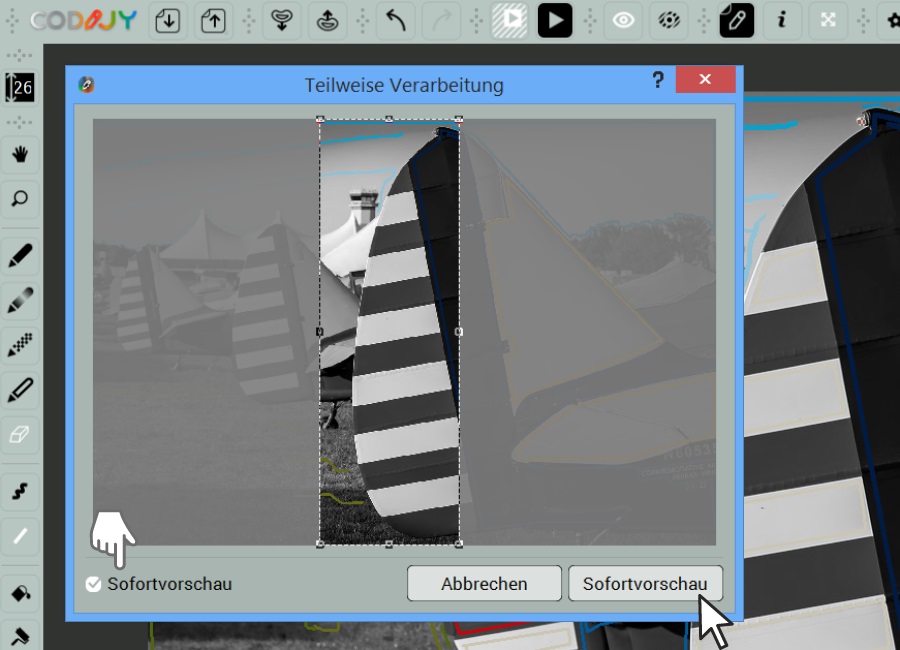The image size is (900, 650).
Task: Click the undo arrow in the toolbar
Action: (x=396, y=20)
